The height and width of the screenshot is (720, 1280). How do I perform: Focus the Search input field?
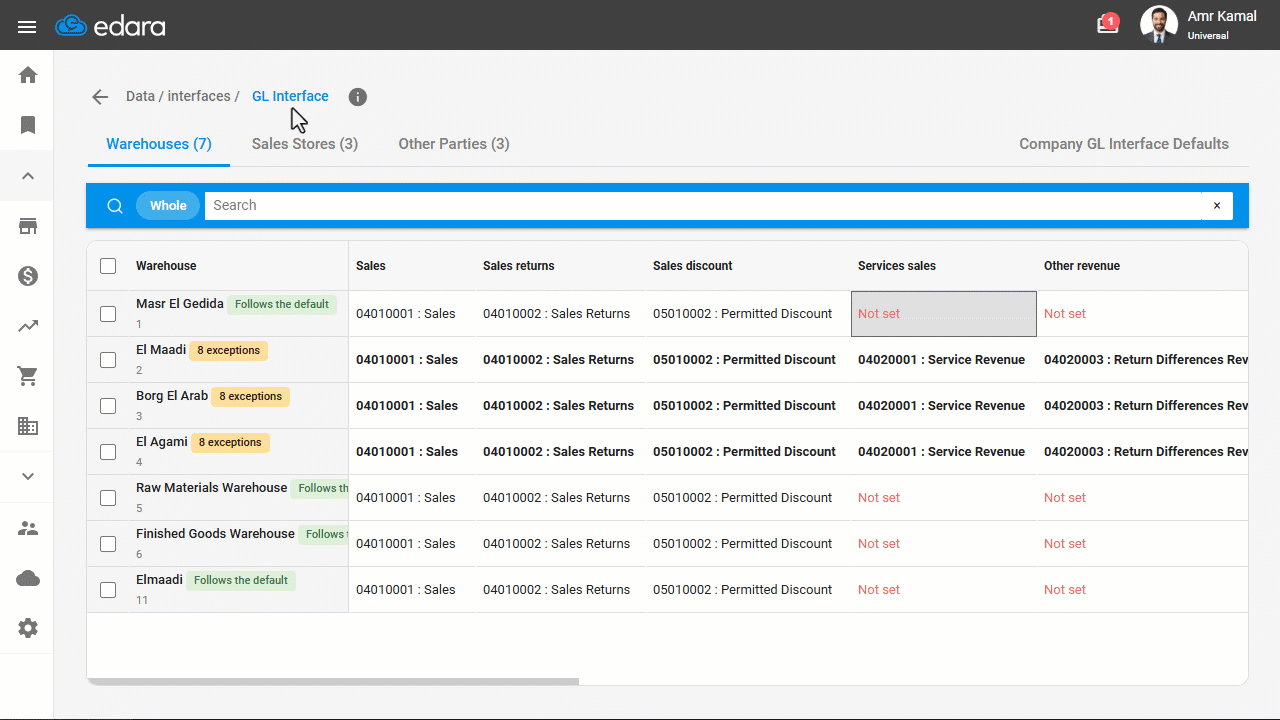click(x=703, y=206)
